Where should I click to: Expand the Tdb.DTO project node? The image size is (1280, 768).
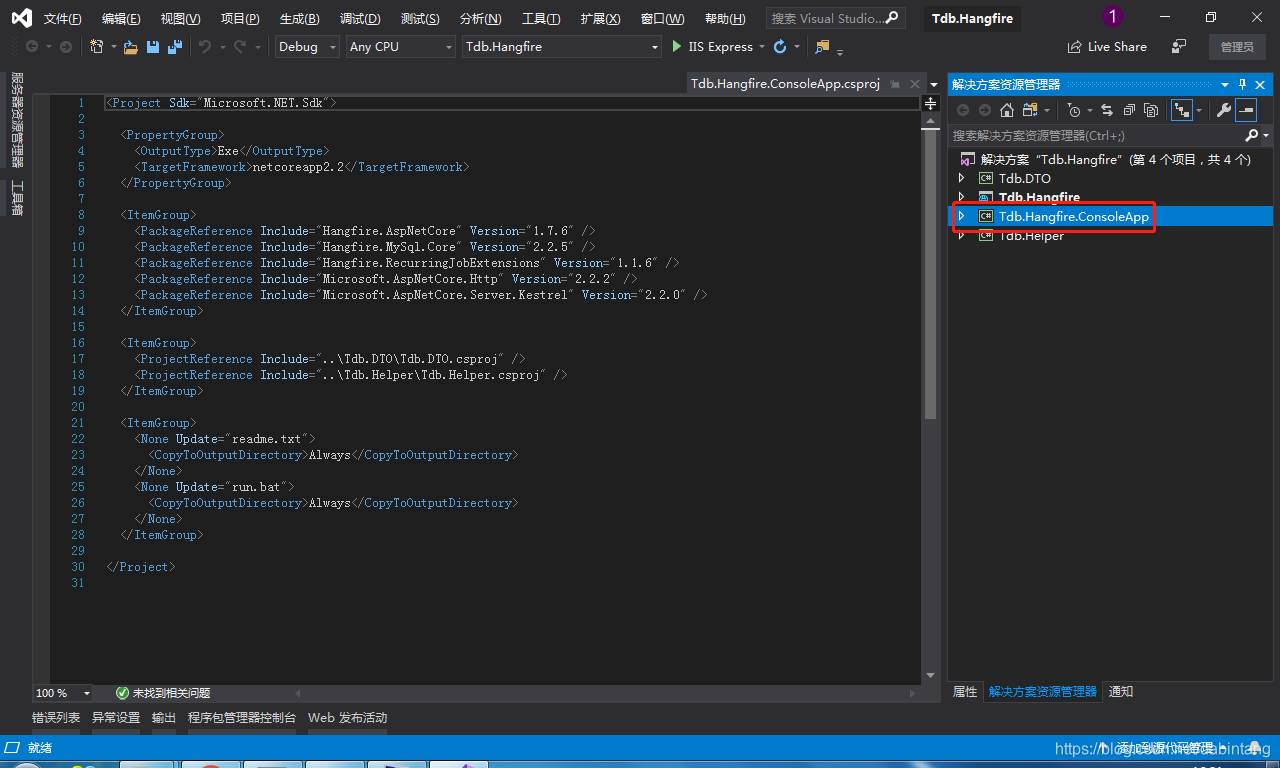[962, 178]
